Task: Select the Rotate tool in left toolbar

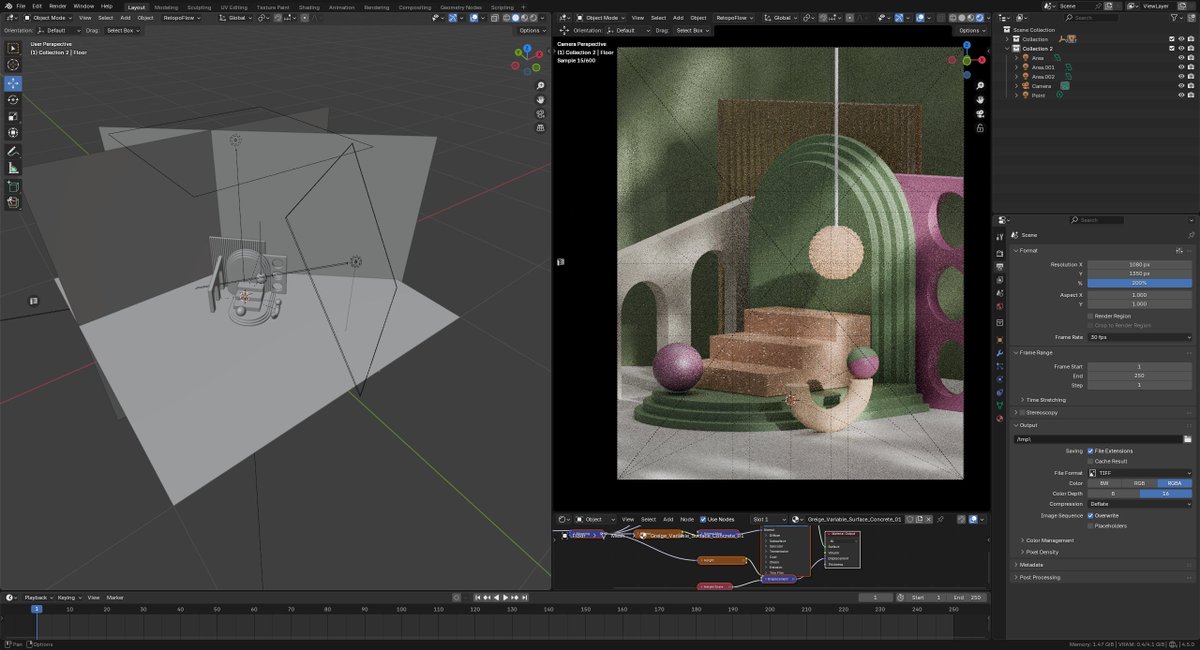Action: click(x=13, y=100)
